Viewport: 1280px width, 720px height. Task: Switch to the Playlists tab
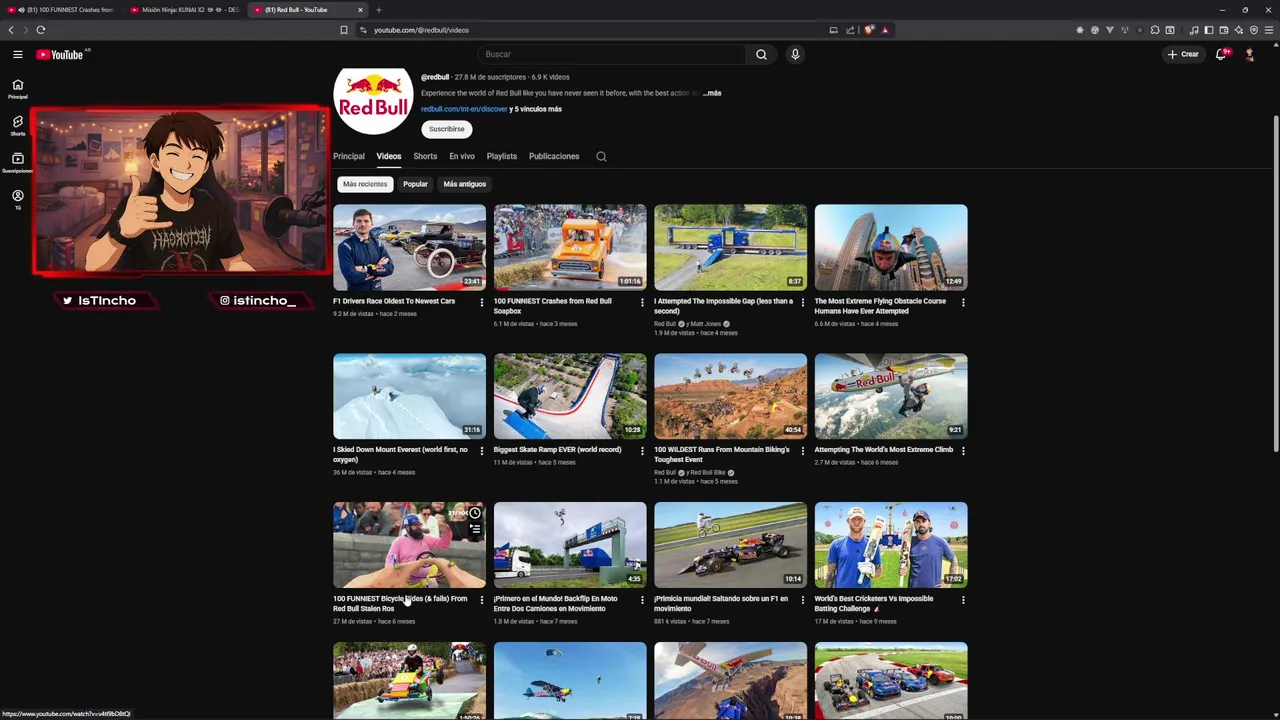pyautogui.click(x=502, y=156)
